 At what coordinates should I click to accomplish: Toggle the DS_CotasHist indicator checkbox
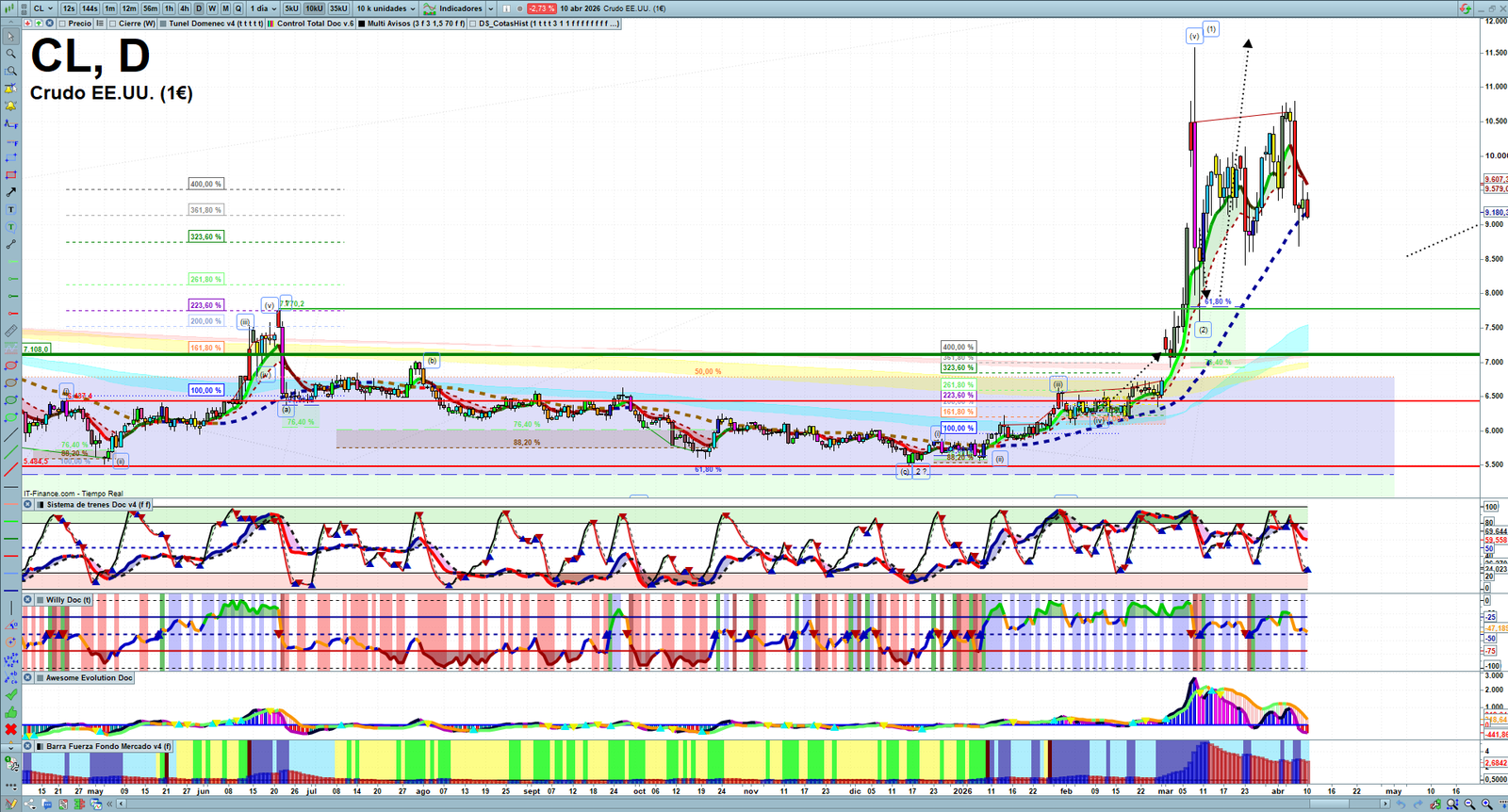(x=473, y=24)
